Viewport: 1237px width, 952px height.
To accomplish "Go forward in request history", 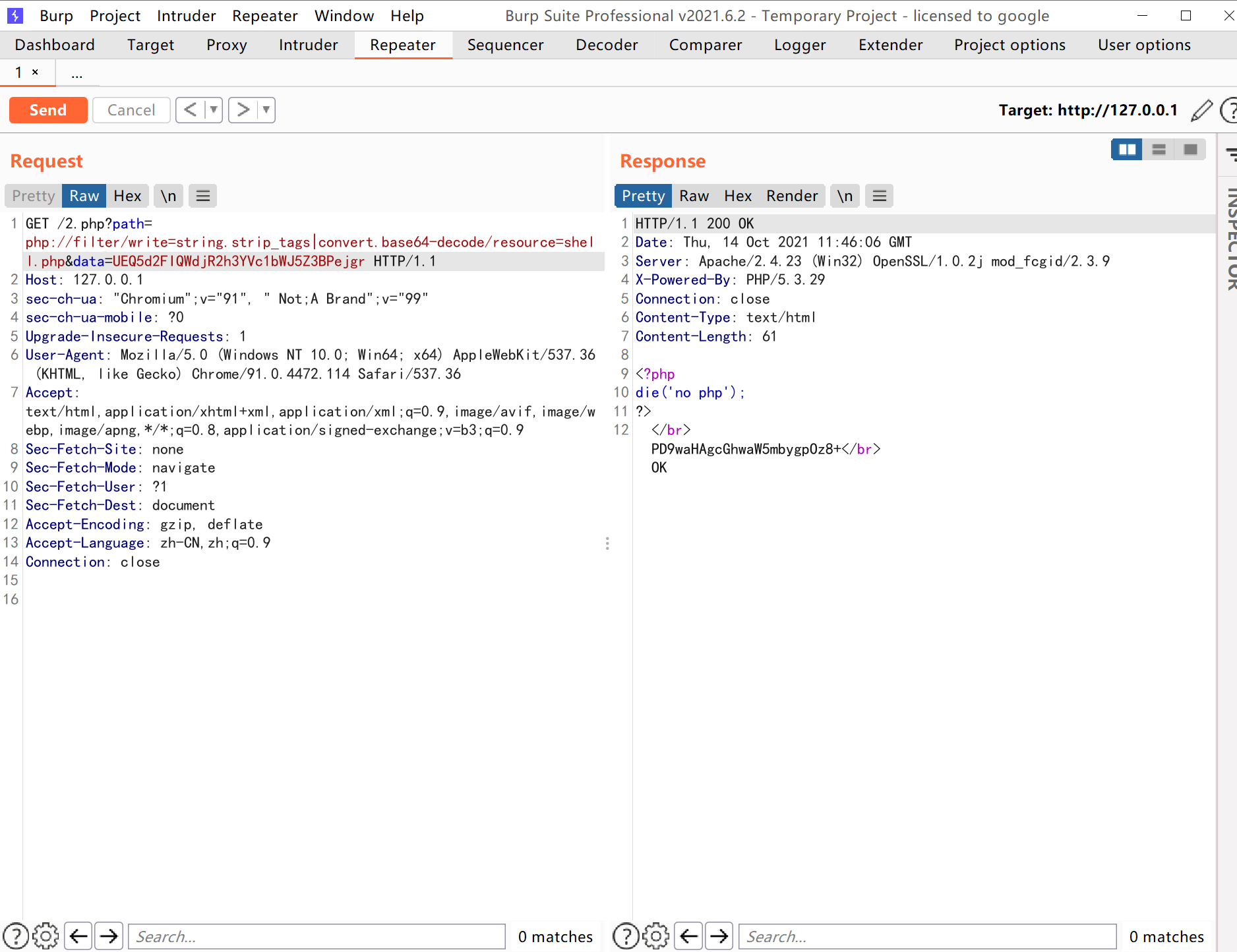I will click(243, 109).
